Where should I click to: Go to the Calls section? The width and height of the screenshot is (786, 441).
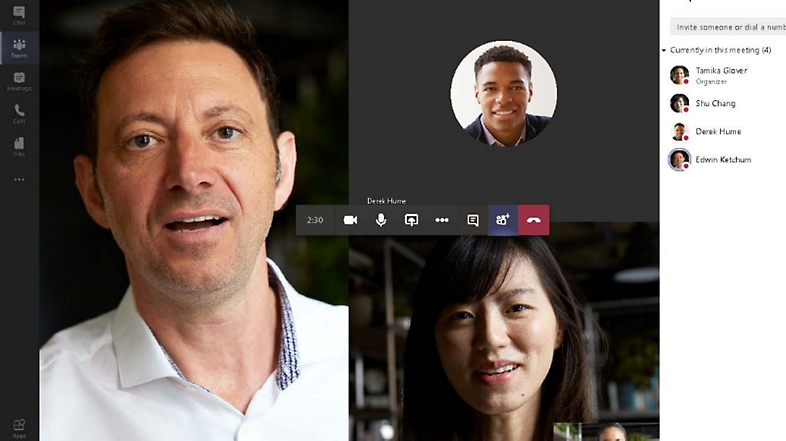19,113
